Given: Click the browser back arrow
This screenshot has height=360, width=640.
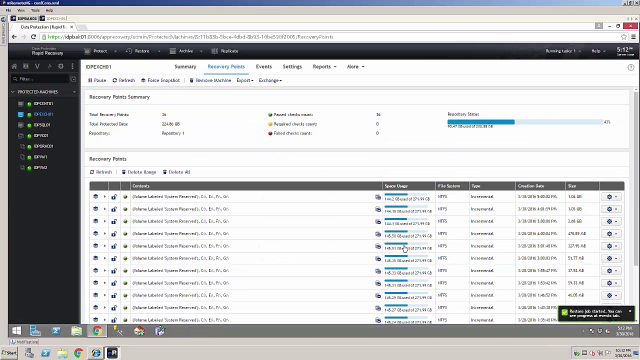Looking at the screenshot, I should [14, 37].
